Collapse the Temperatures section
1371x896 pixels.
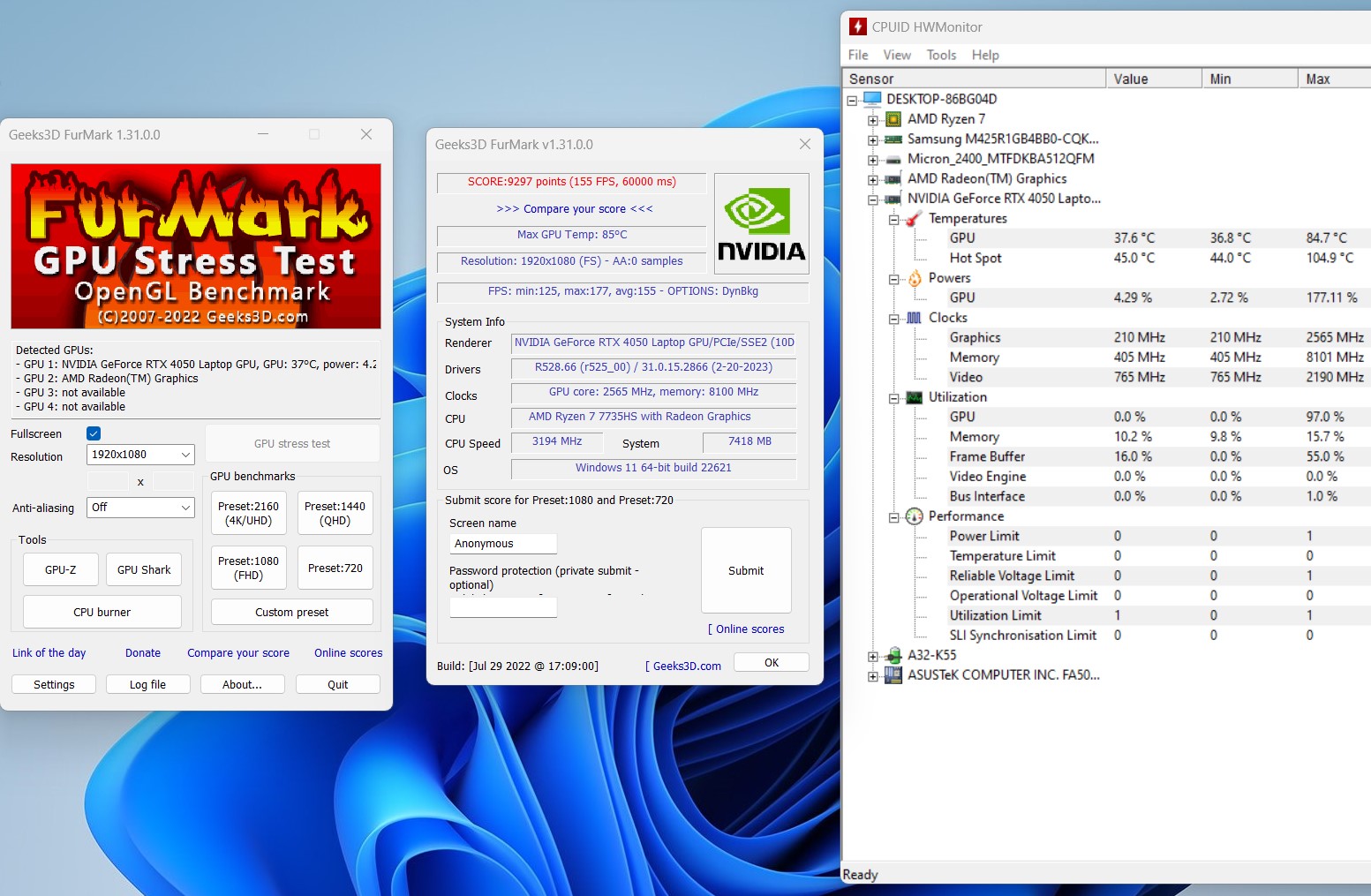[893, 219]
